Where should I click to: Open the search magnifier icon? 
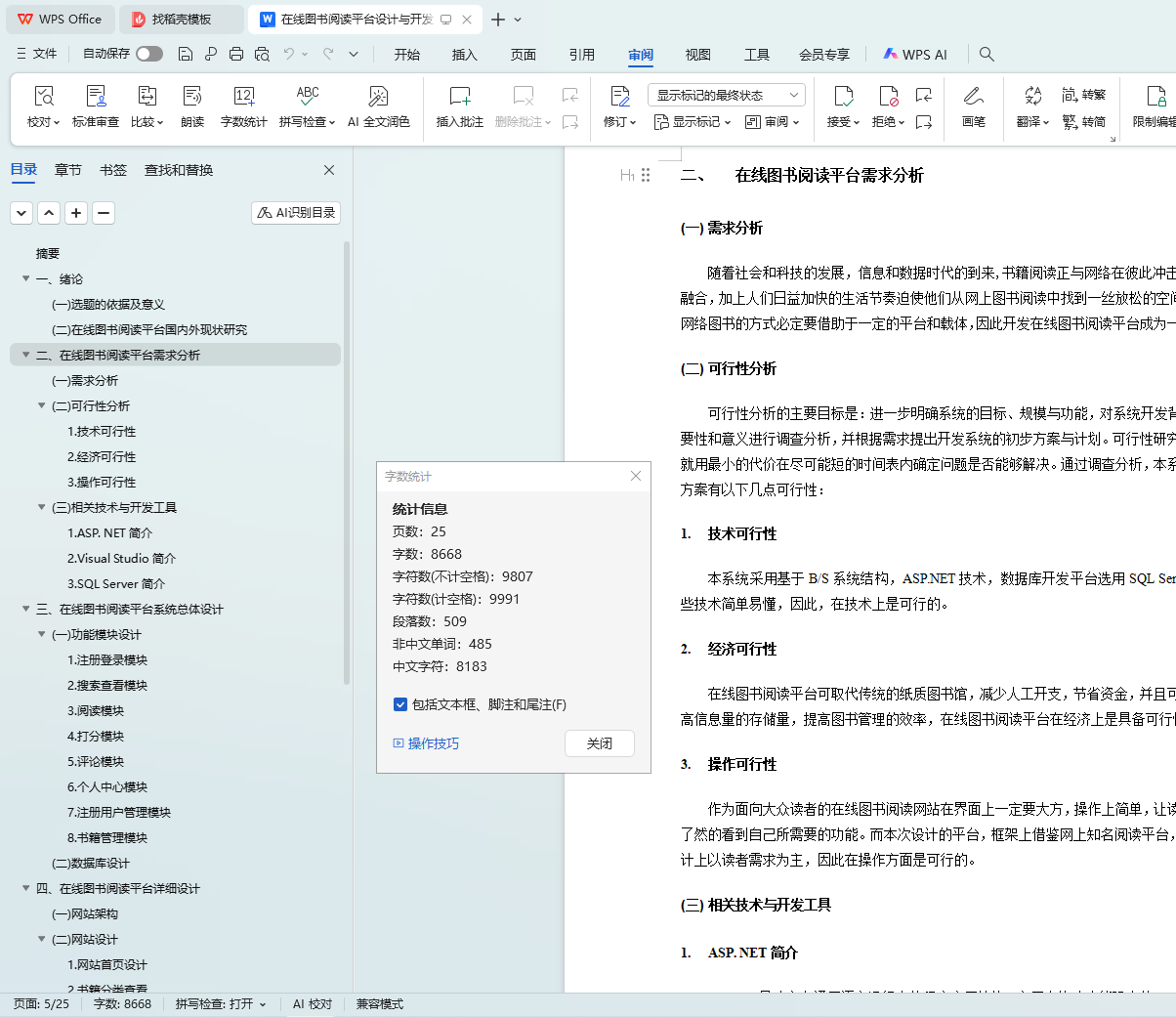pyautogui.click(x=987, y=55)
